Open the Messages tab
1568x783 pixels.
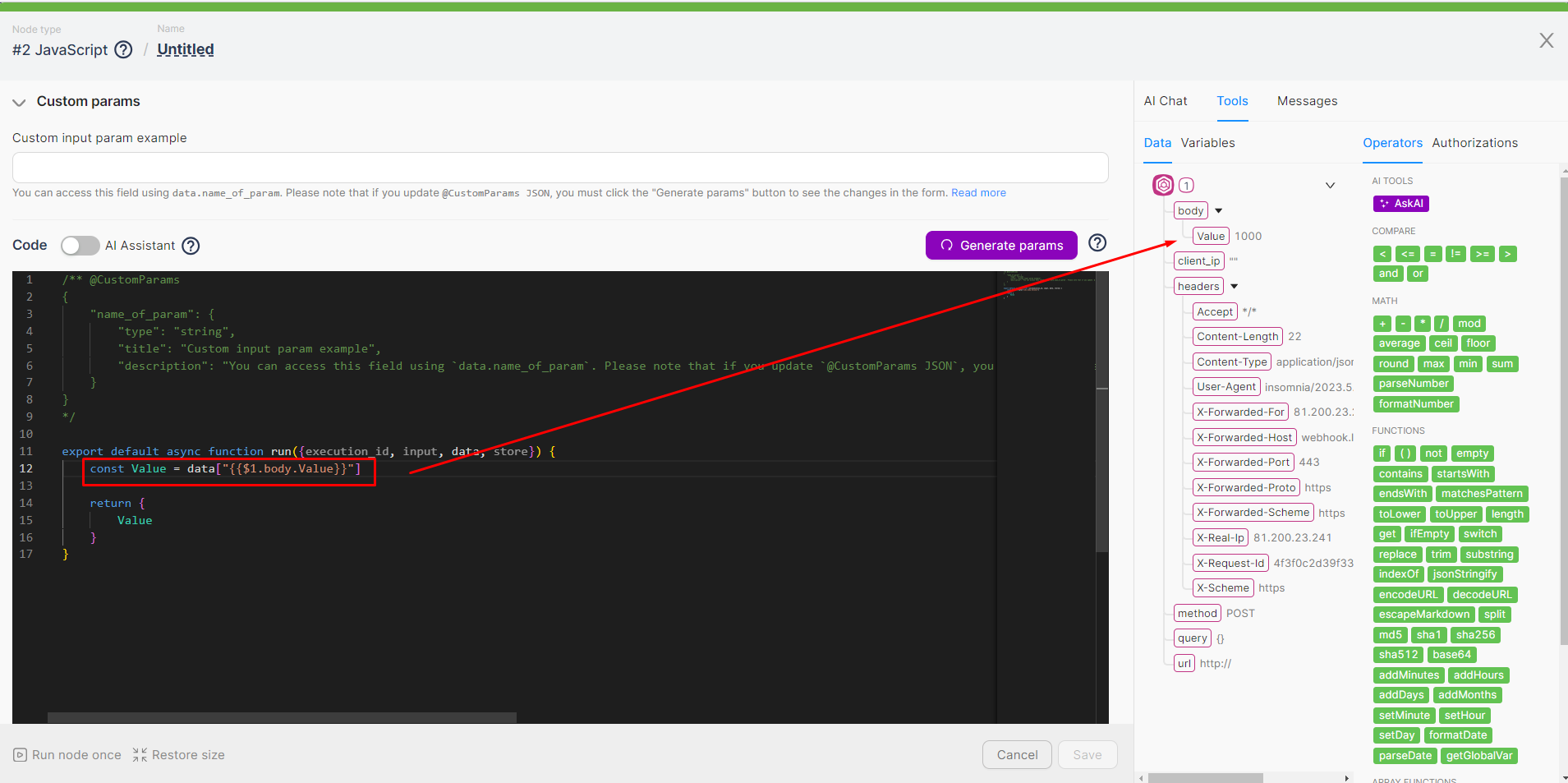coord(1307,101)
